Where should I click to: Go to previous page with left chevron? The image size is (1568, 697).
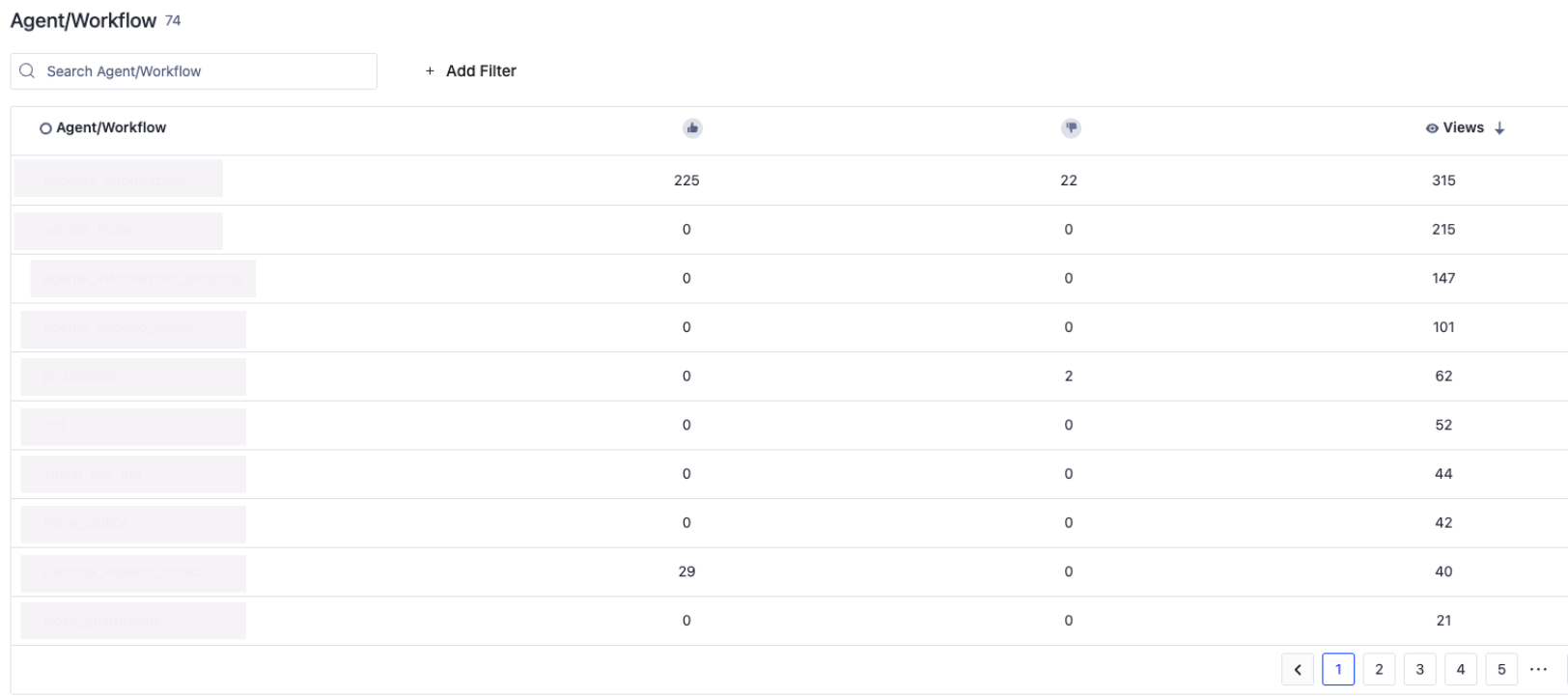[1298, 669]
